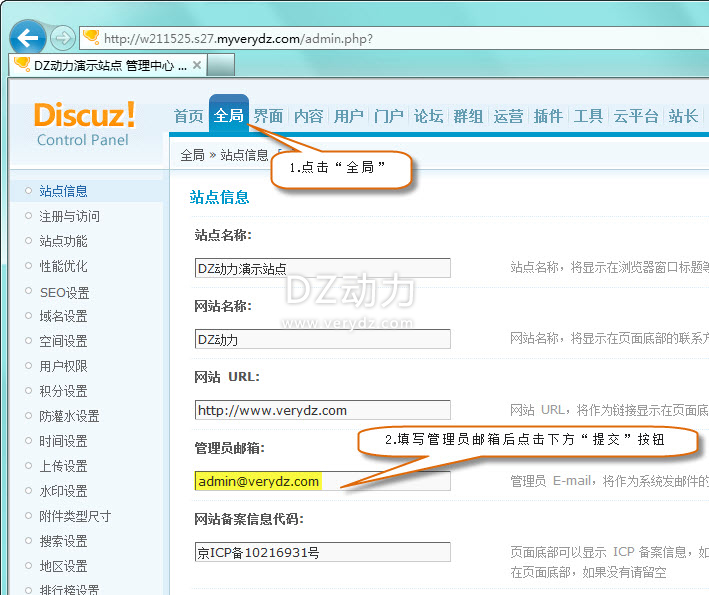Open the 用户 navigation tab

coord(348,116)
